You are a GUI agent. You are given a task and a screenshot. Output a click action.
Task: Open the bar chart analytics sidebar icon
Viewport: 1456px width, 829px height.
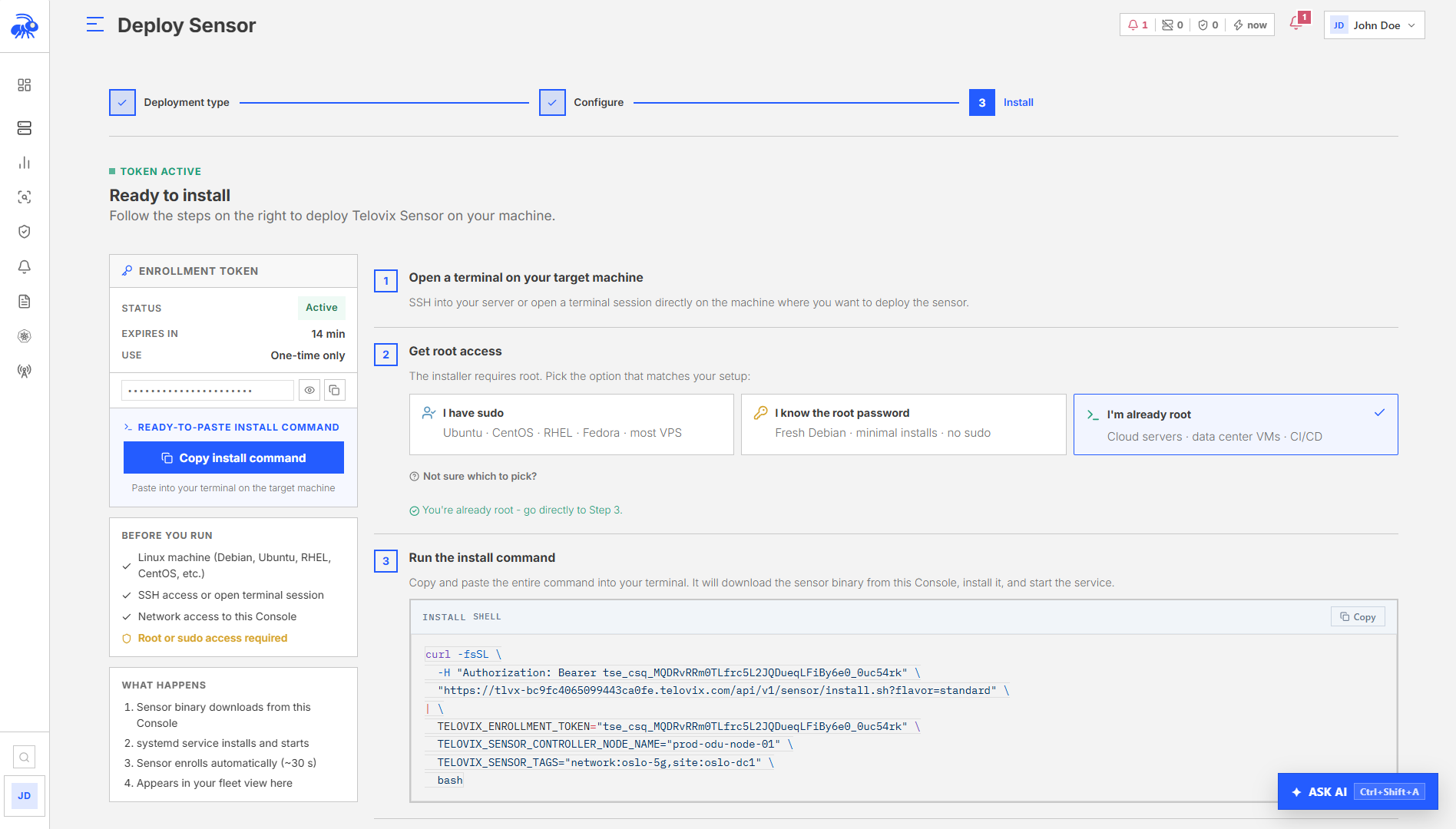(x=25, y=163)
